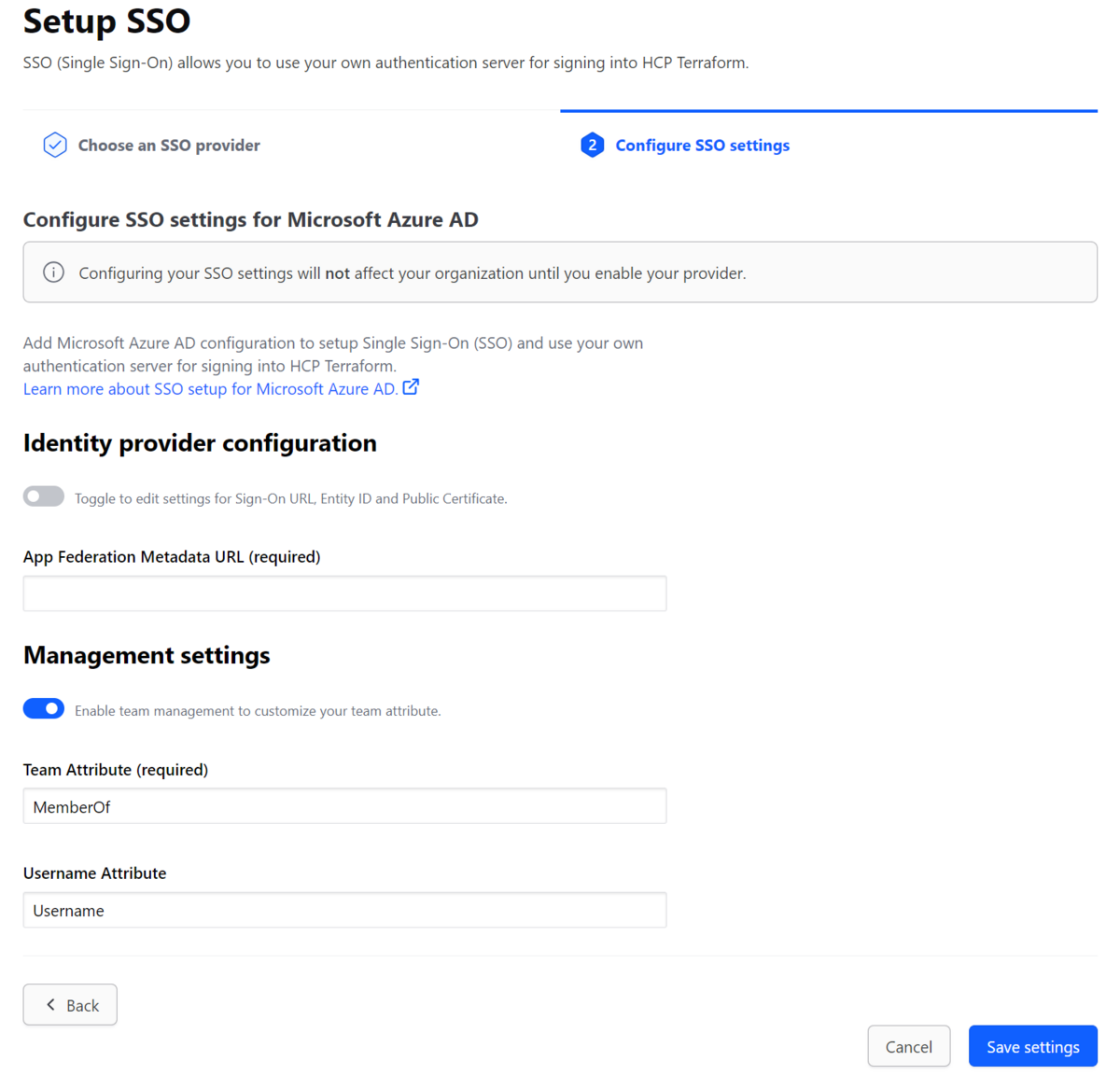This screenshot has height=1075, width=1120.
Task: Click the info icon in the notice banner
Action: 53,272
